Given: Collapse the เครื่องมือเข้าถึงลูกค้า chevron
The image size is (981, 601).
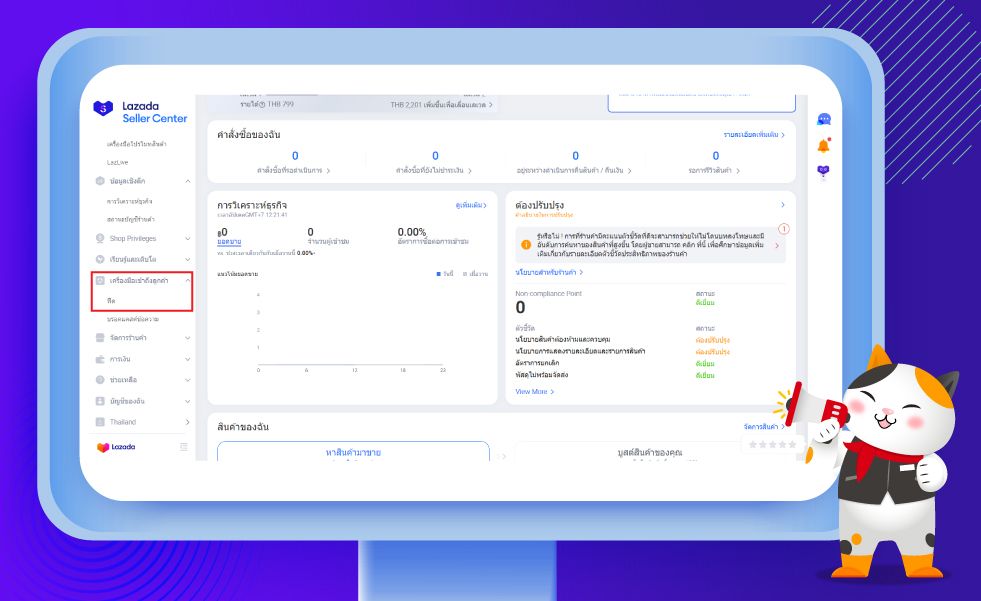Looking at the screenshot, I should 188,281.
